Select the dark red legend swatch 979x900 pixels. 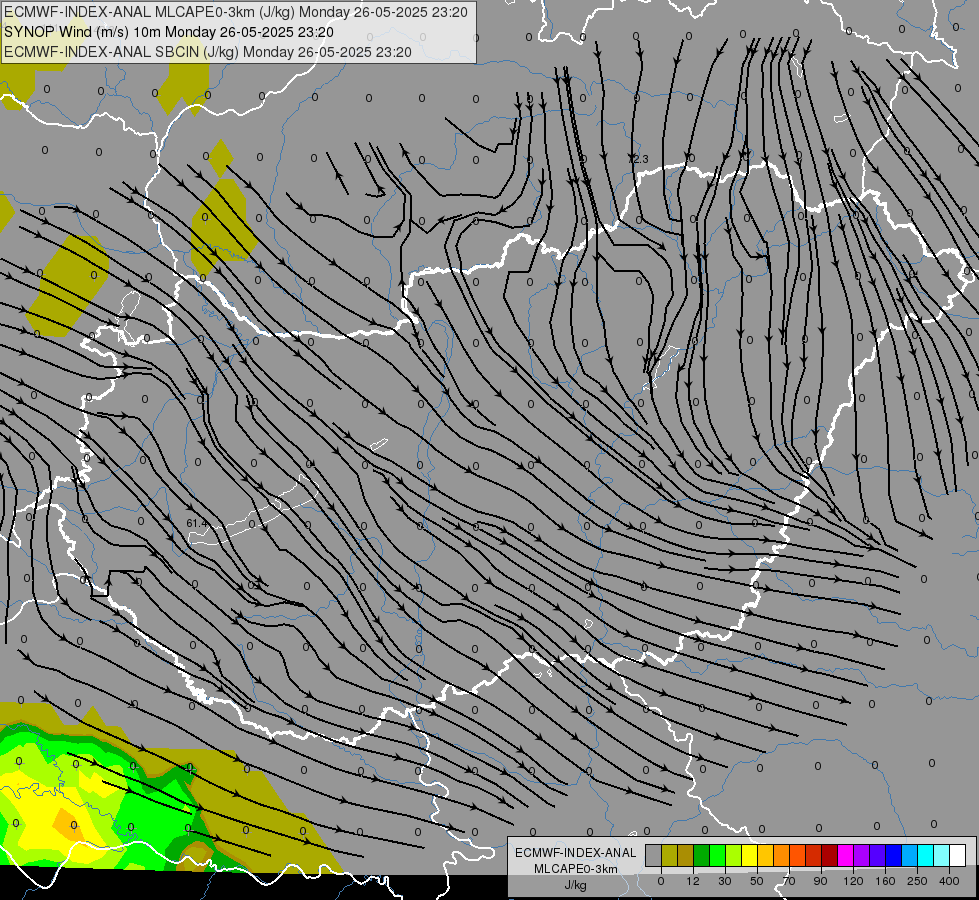[830, 855]
